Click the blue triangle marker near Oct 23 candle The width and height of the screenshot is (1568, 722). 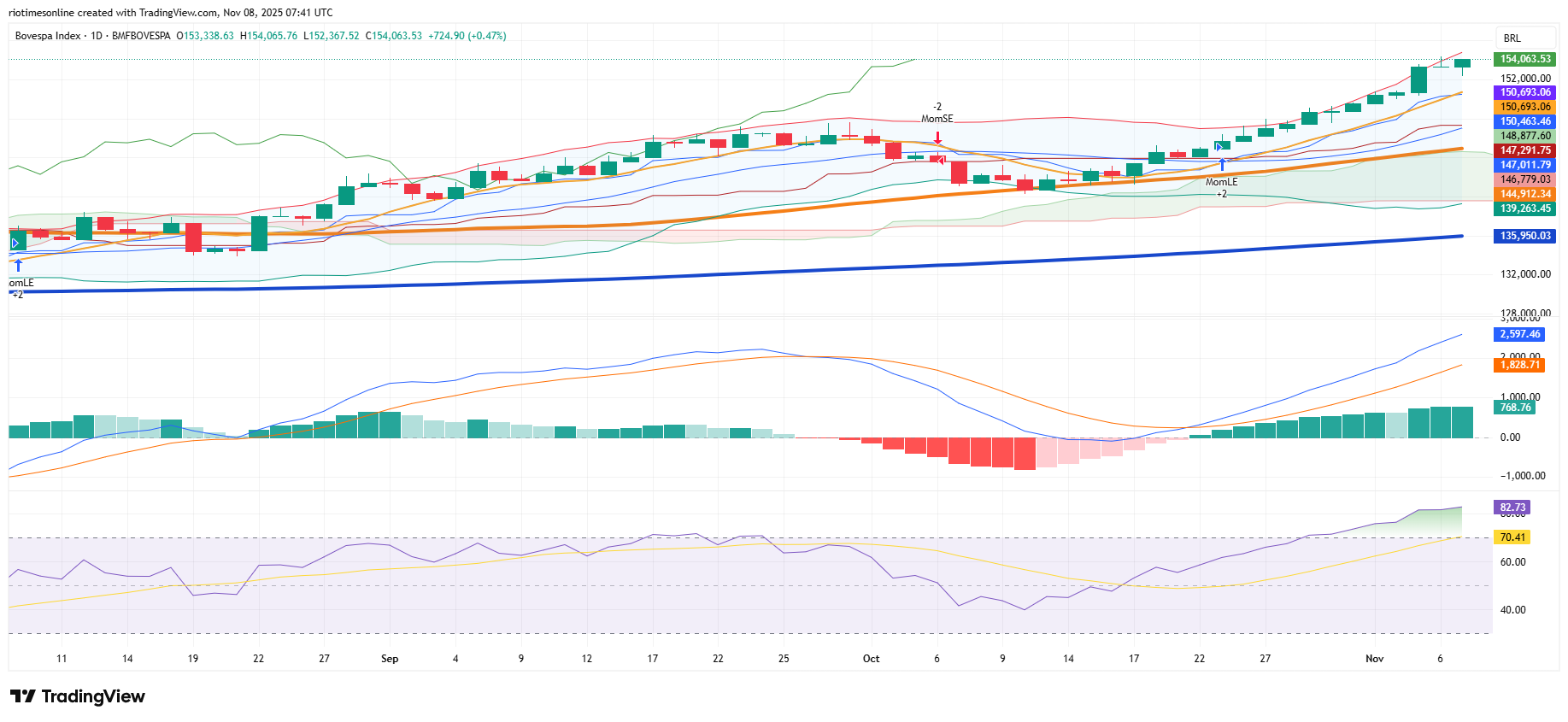coord(1219,147)
